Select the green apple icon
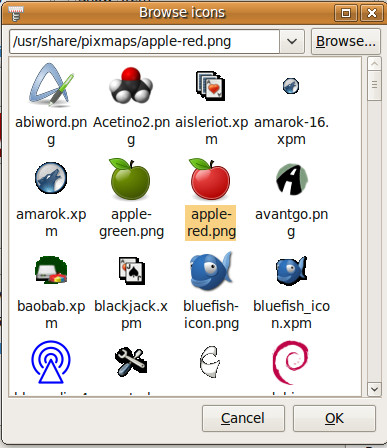Viewport: 387px width, 448px height. [130, 179]
